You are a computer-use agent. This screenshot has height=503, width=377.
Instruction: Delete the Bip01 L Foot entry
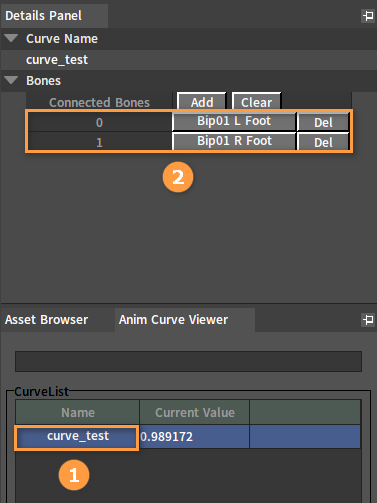click(323, 122)
